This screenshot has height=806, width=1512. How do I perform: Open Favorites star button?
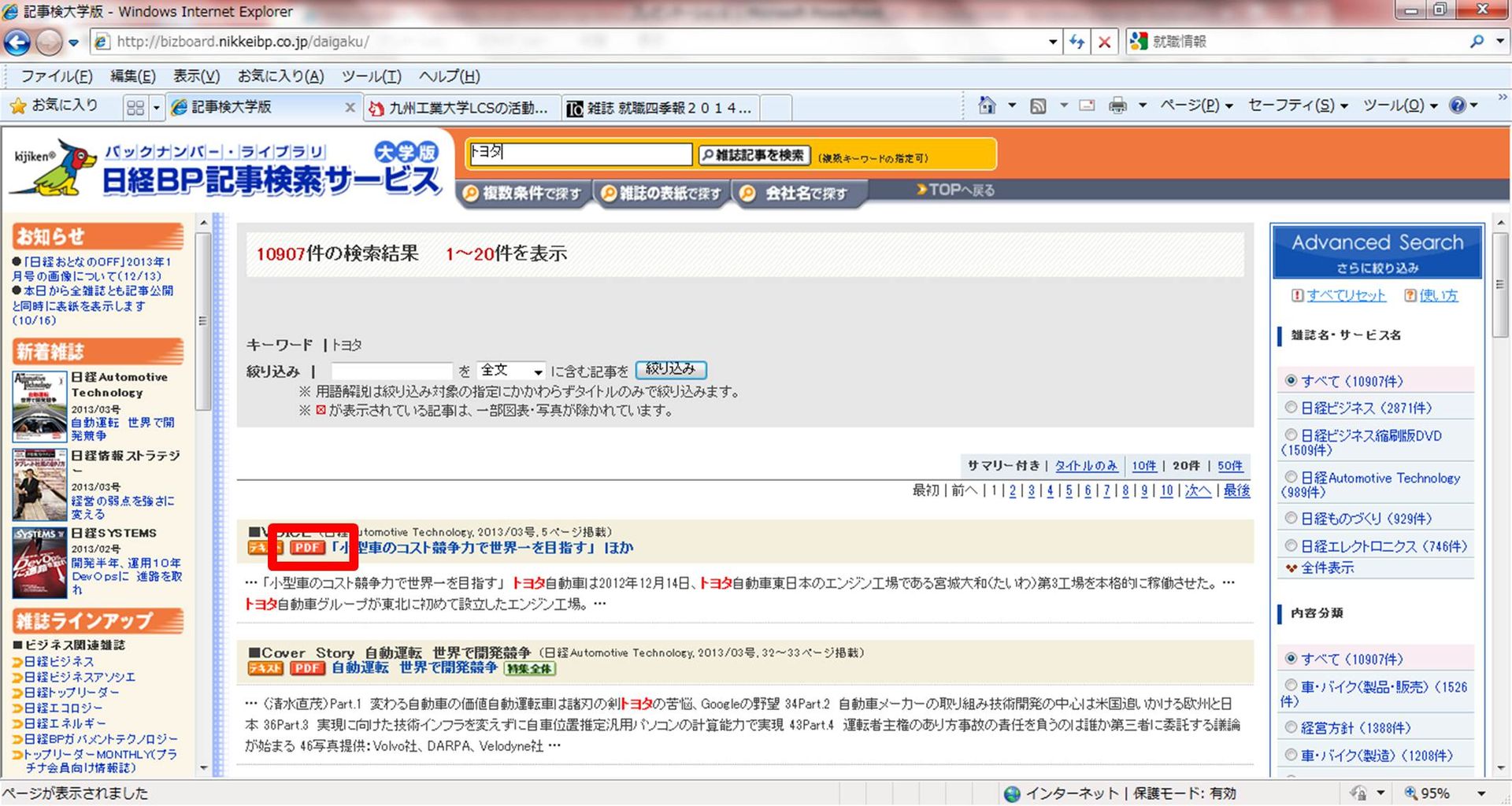(x=54, y=105)
